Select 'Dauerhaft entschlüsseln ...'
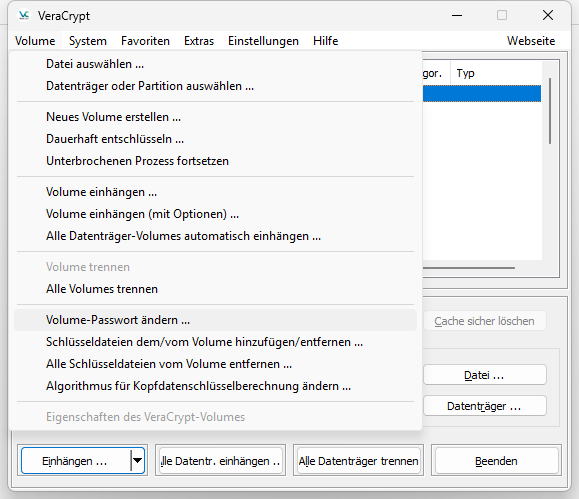Screen dimensions: 579x499 tap(215, 139)
